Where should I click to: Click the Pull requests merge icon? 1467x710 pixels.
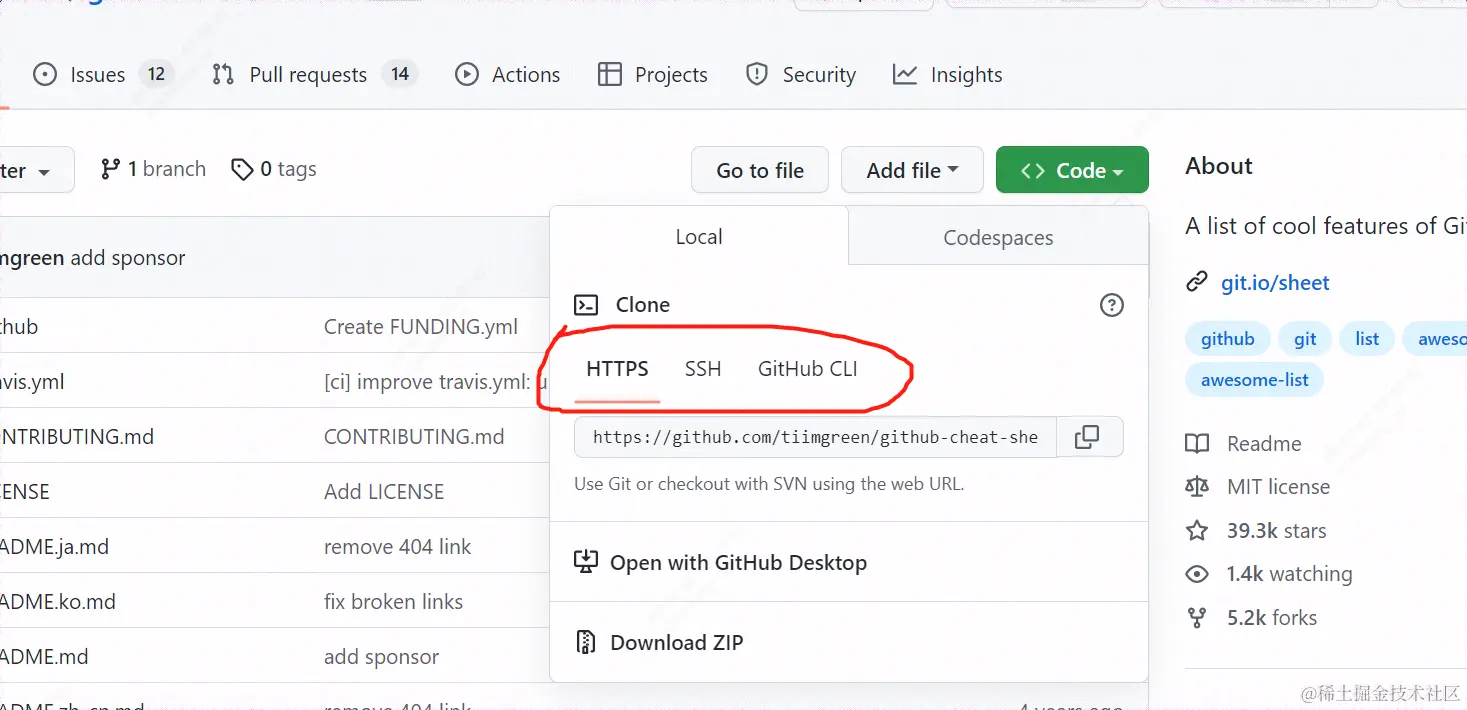223,75
